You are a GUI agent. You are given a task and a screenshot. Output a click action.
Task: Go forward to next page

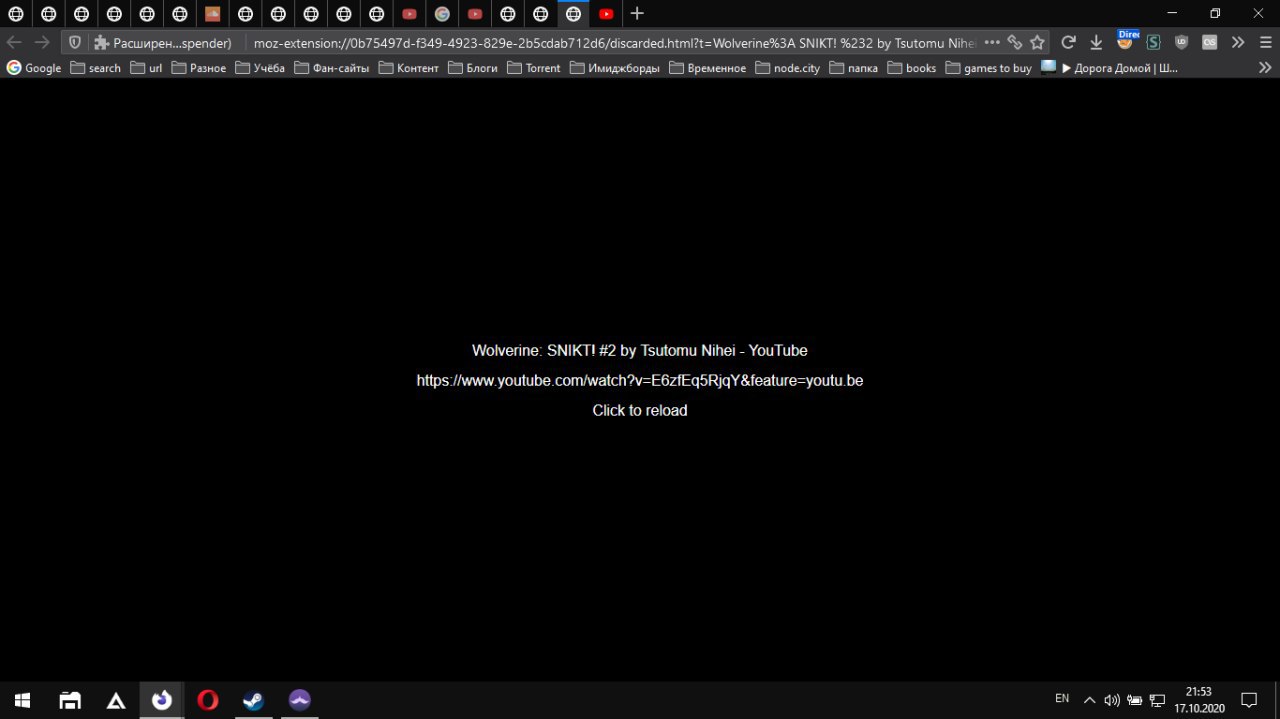pos(42,42)
